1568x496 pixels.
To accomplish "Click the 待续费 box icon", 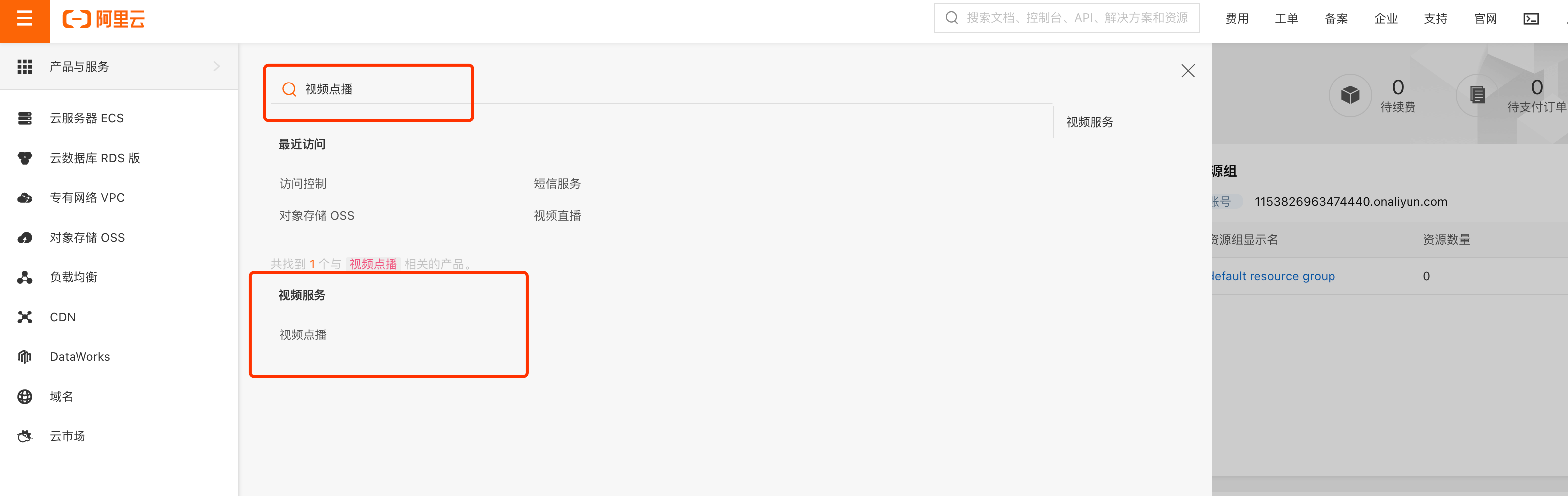I will [x=1350, y=95].
